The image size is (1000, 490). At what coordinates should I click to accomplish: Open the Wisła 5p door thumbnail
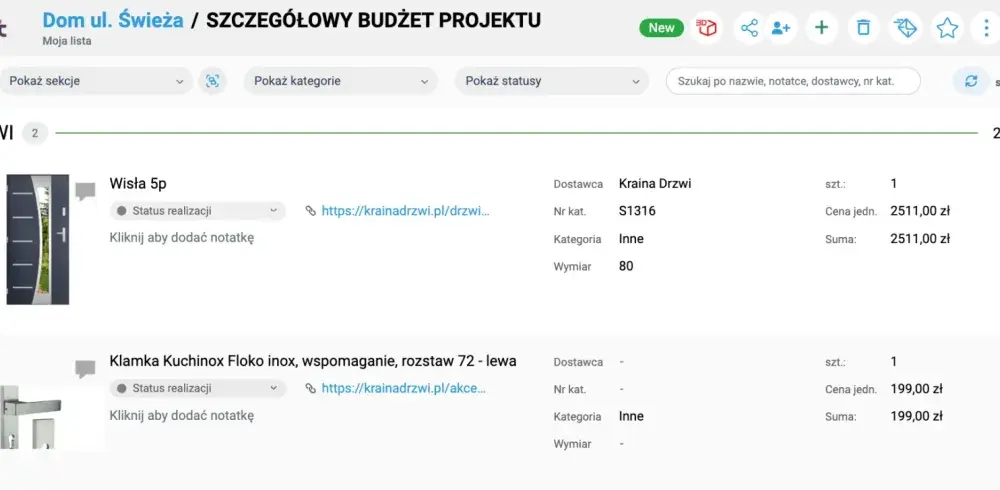pos(38,239)
